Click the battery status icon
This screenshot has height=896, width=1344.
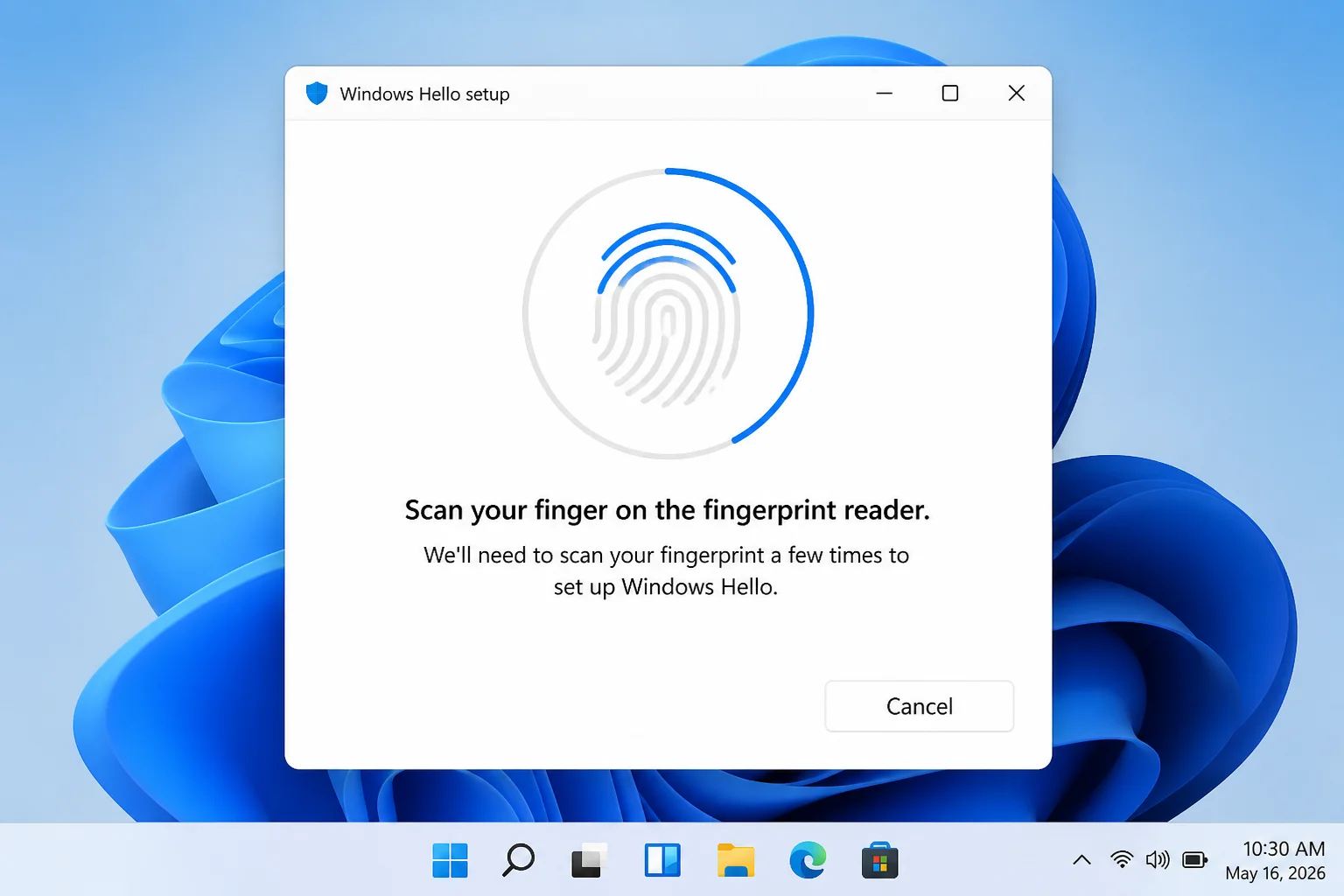click(1194, 860)
